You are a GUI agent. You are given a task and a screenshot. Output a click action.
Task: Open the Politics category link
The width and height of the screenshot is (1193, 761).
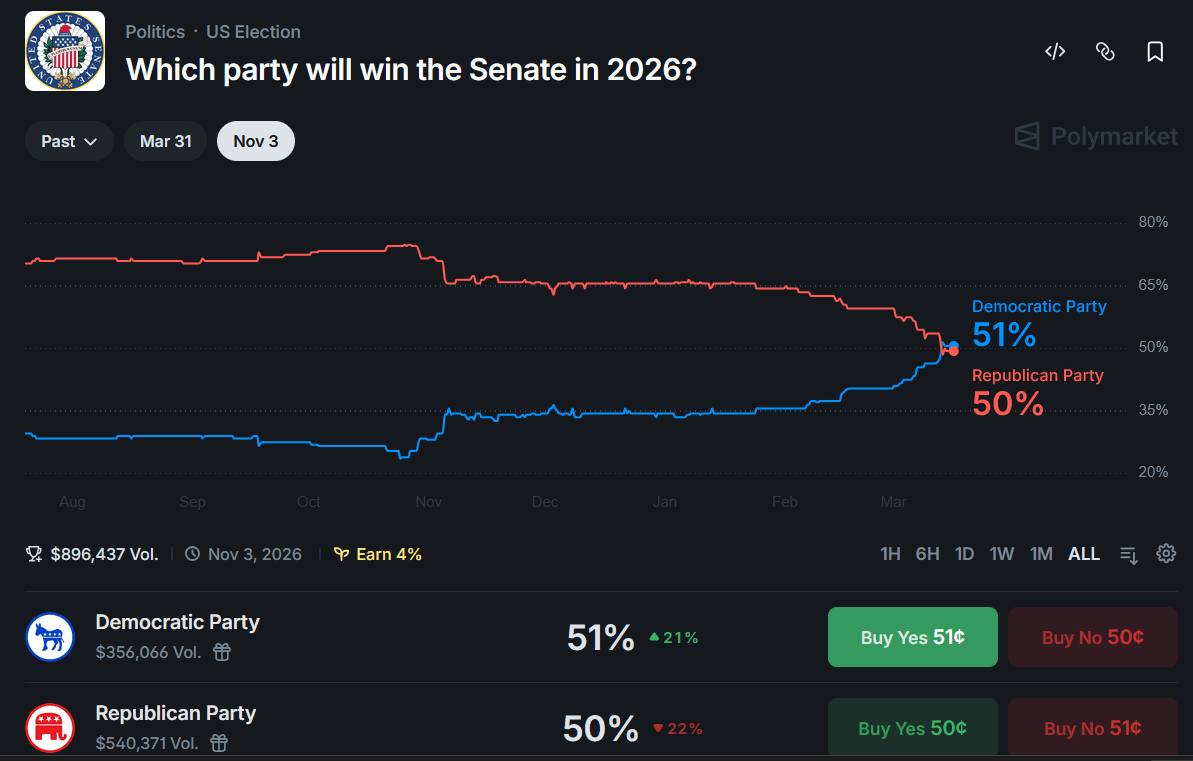[x=155, y=32]
